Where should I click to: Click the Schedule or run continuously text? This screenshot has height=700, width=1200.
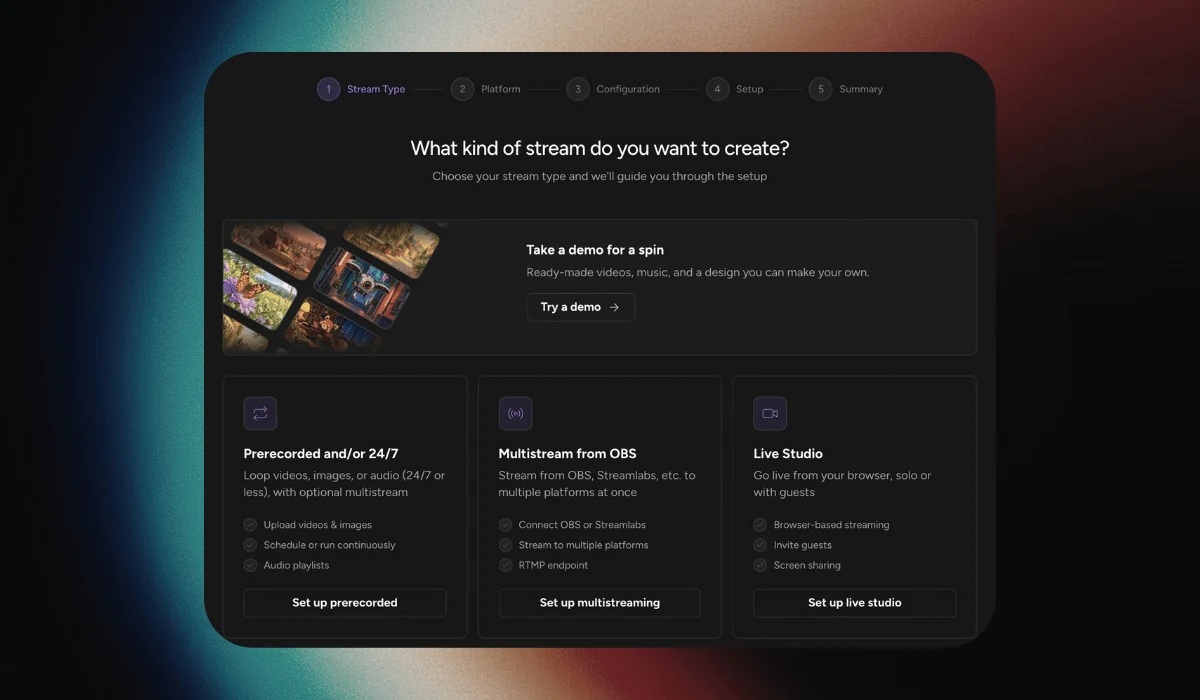pos(330,545)
